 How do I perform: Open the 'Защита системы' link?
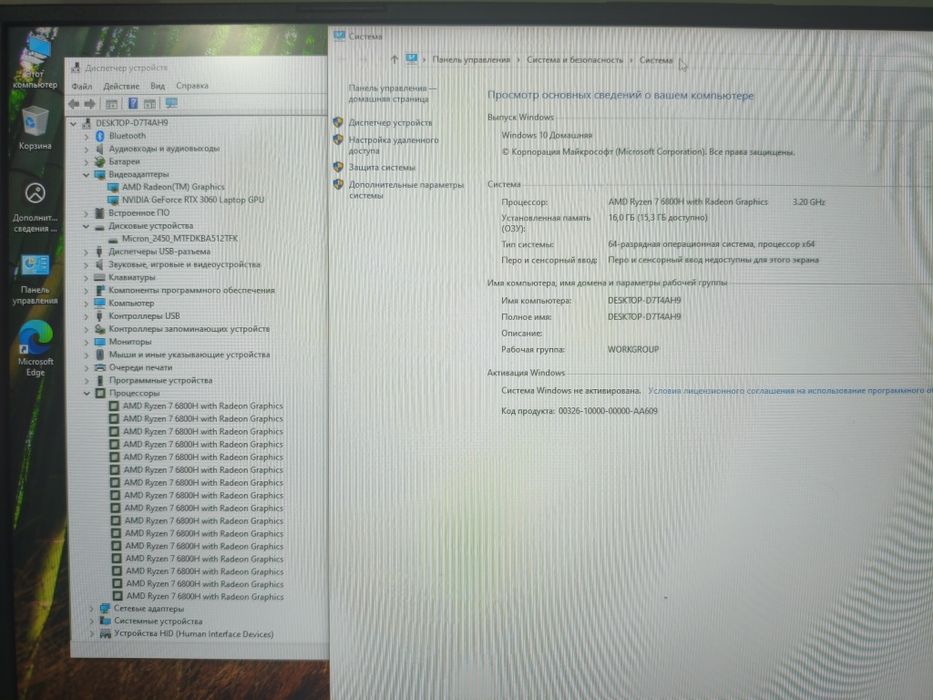point(382,167)
